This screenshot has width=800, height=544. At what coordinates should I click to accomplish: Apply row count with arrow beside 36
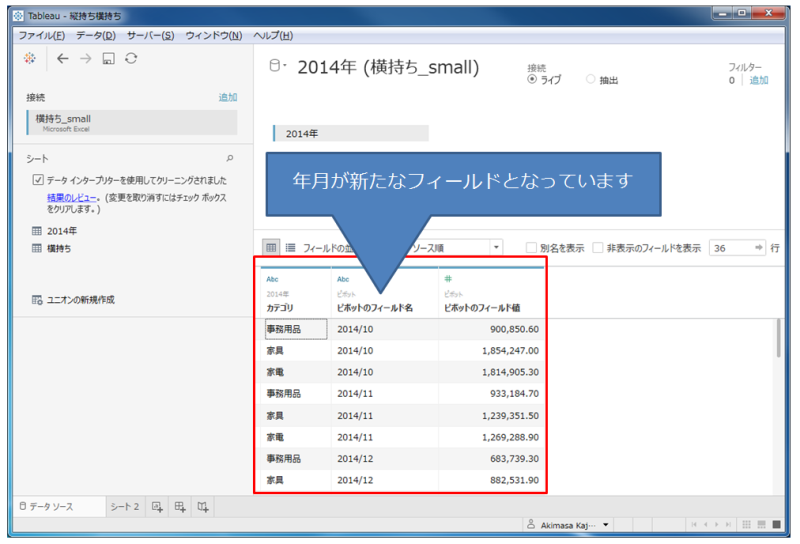(x=759, y=248)
